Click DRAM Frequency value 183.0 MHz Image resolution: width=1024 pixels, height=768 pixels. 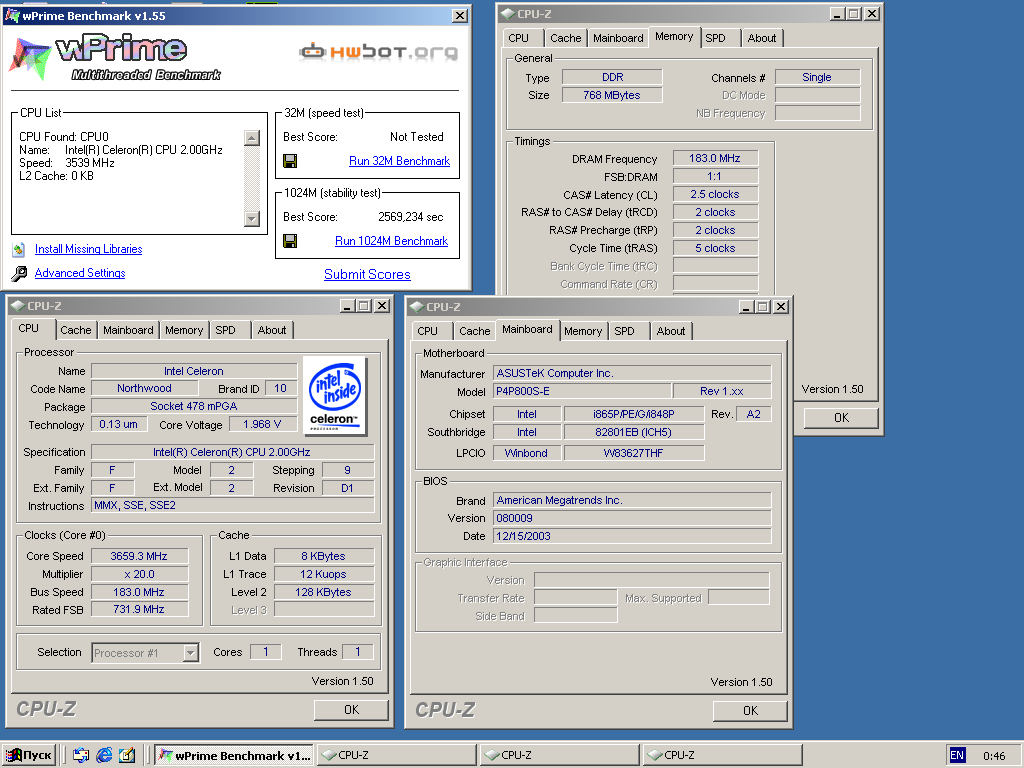tap(715, 158)
